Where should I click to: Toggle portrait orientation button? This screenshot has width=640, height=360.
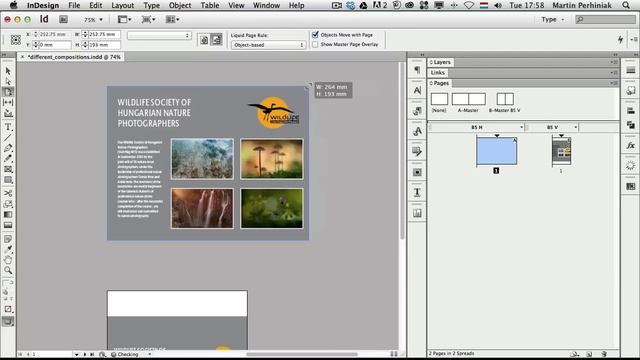[x=204, y=40]
